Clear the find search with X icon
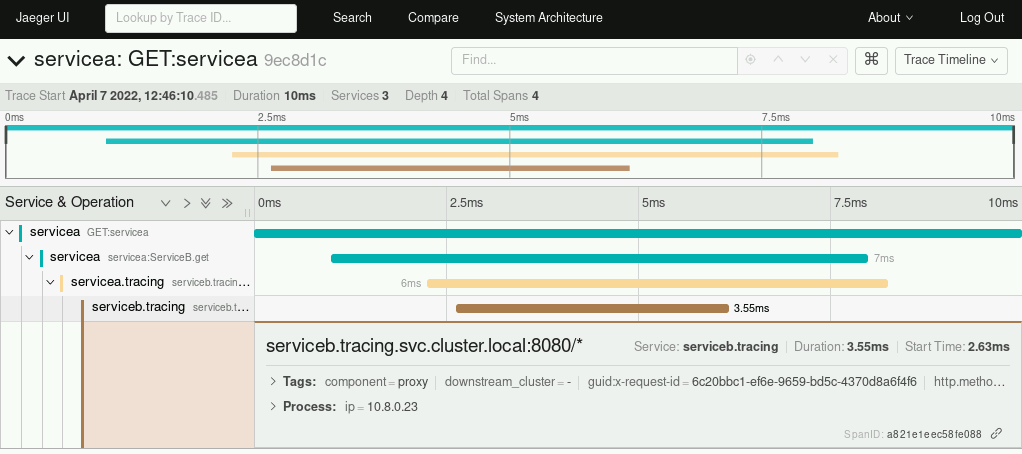 (832, 60)
